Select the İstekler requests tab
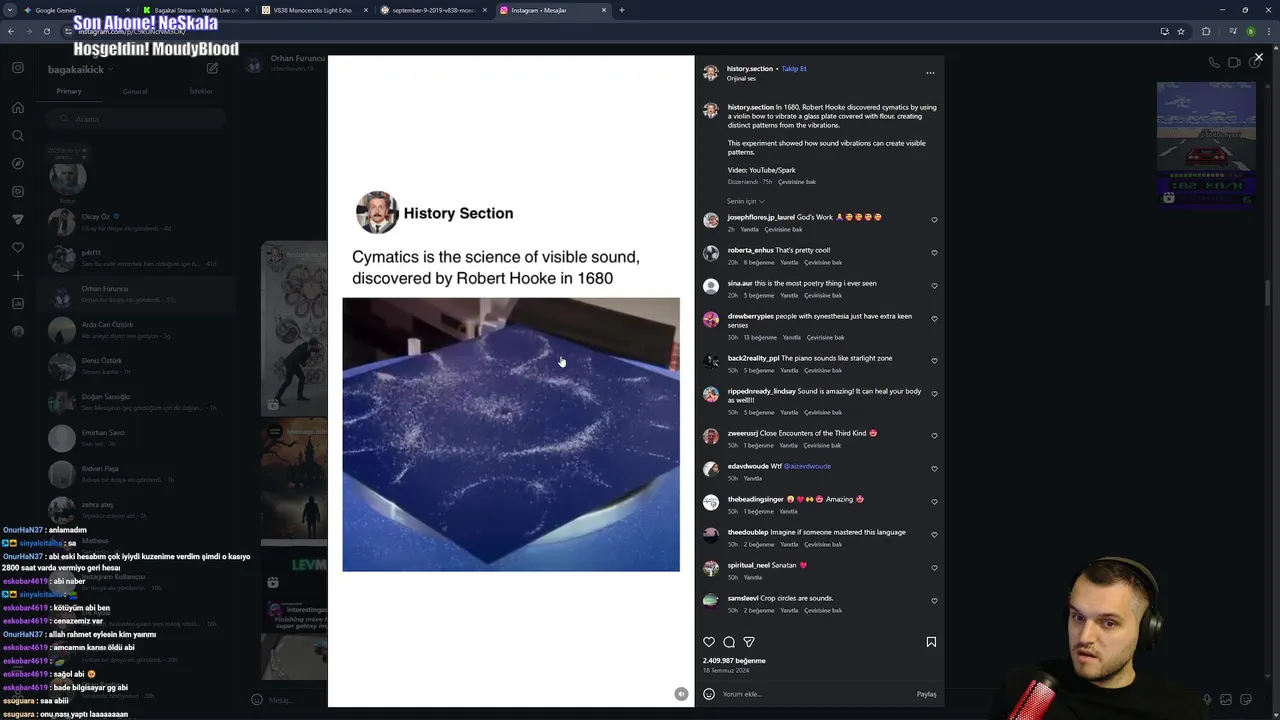 (x=201, y=91)
